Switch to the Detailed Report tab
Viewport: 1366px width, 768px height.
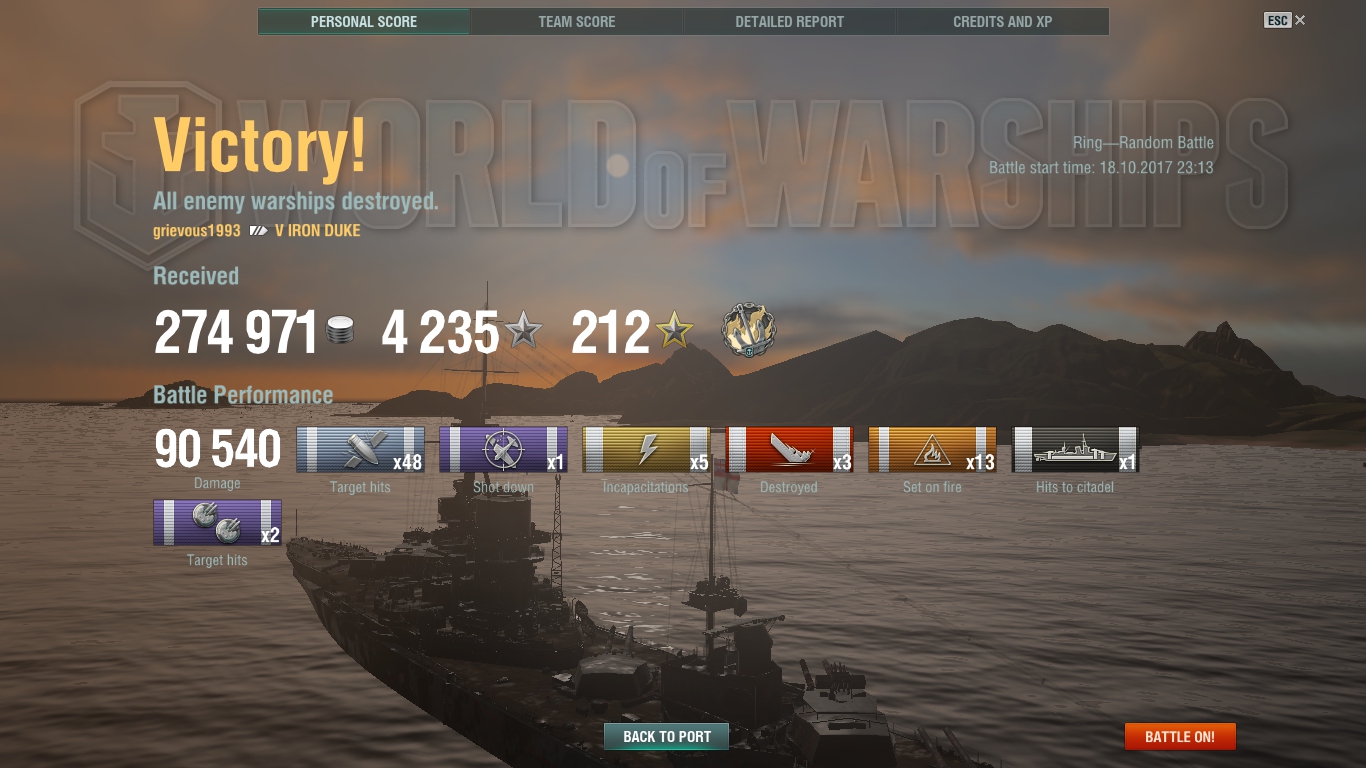[790, 22]
